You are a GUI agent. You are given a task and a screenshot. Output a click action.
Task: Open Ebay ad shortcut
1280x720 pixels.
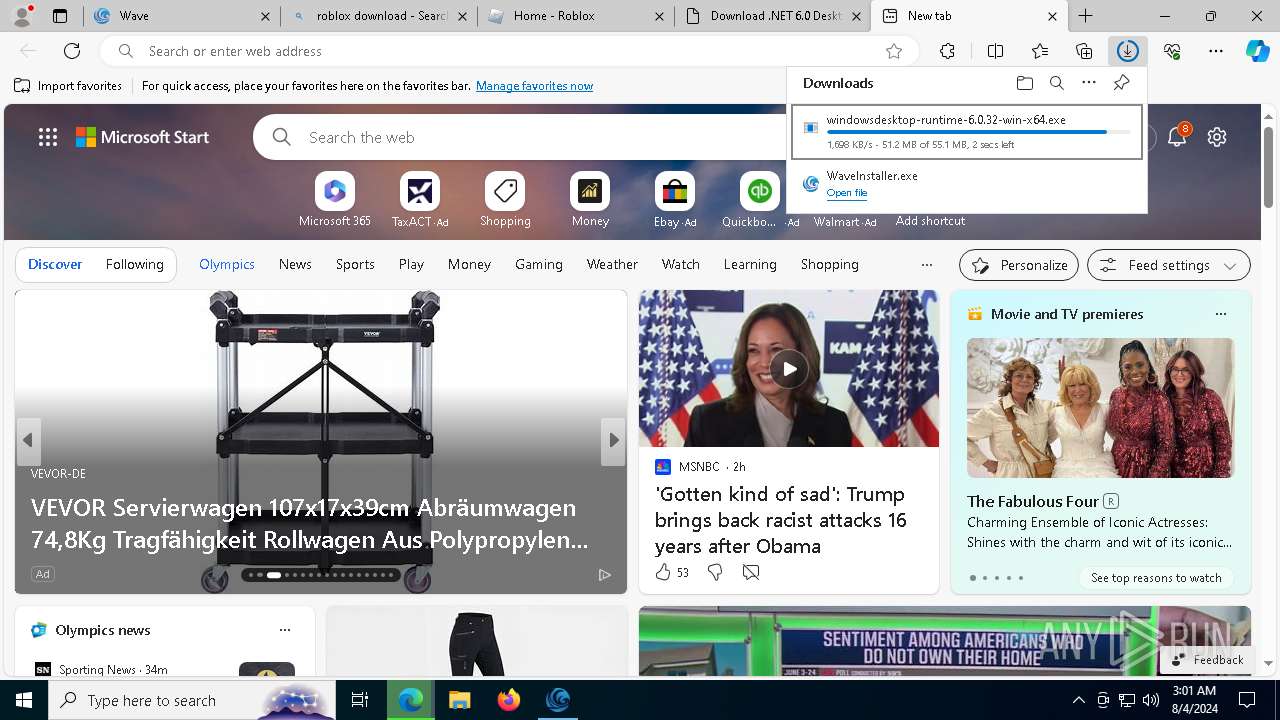[x=675, y=200]
